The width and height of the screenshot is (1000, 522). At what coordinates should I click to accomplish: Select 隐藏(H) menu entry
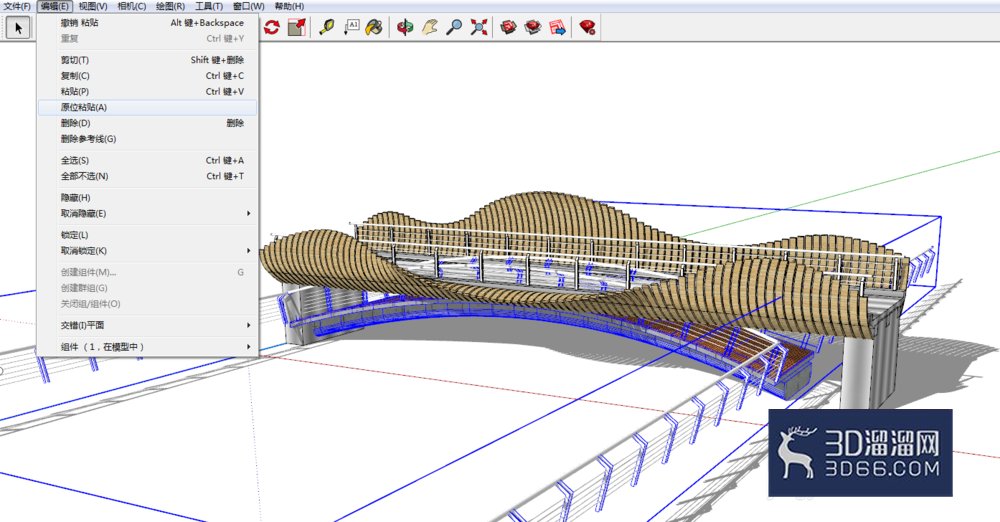pyautogui.click(x=147, y=198)
